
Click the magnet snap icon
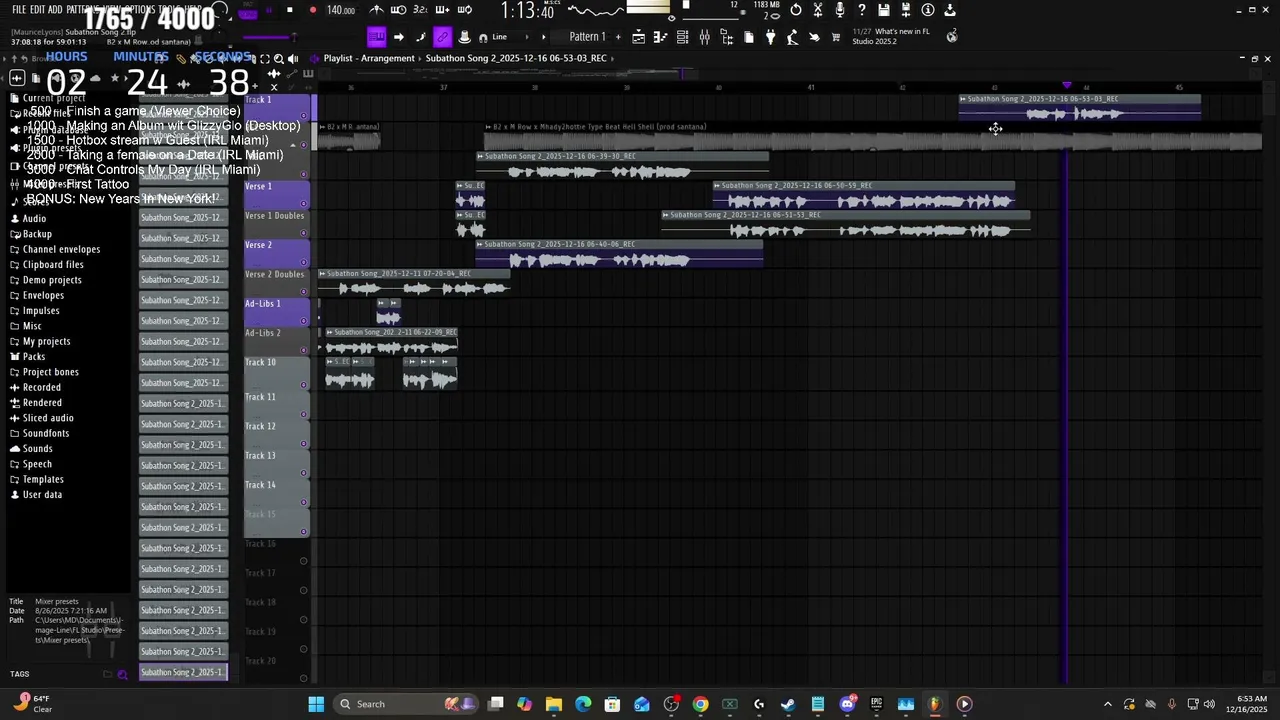click(x=483, y=37)
